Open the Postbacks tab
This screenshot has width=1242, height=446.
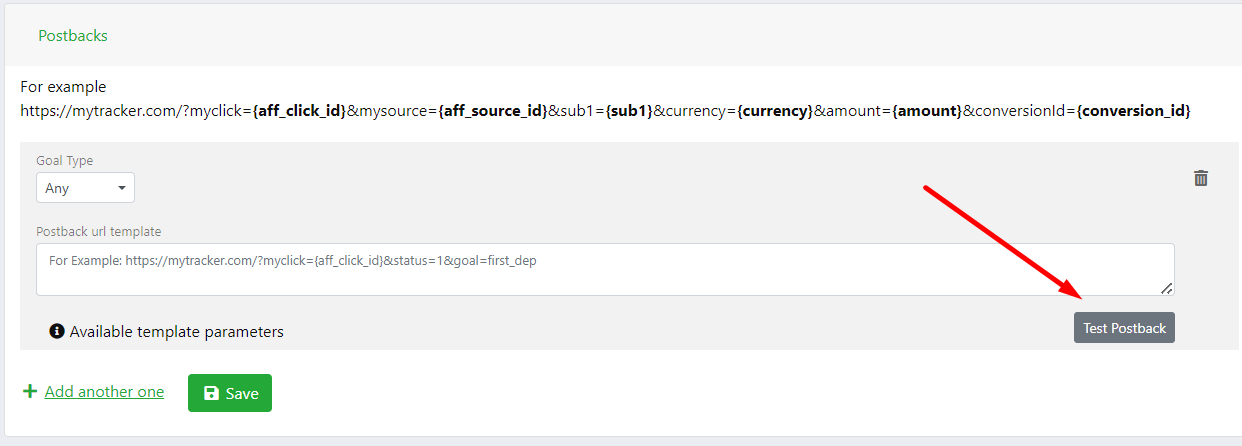[x=73, y=35]
